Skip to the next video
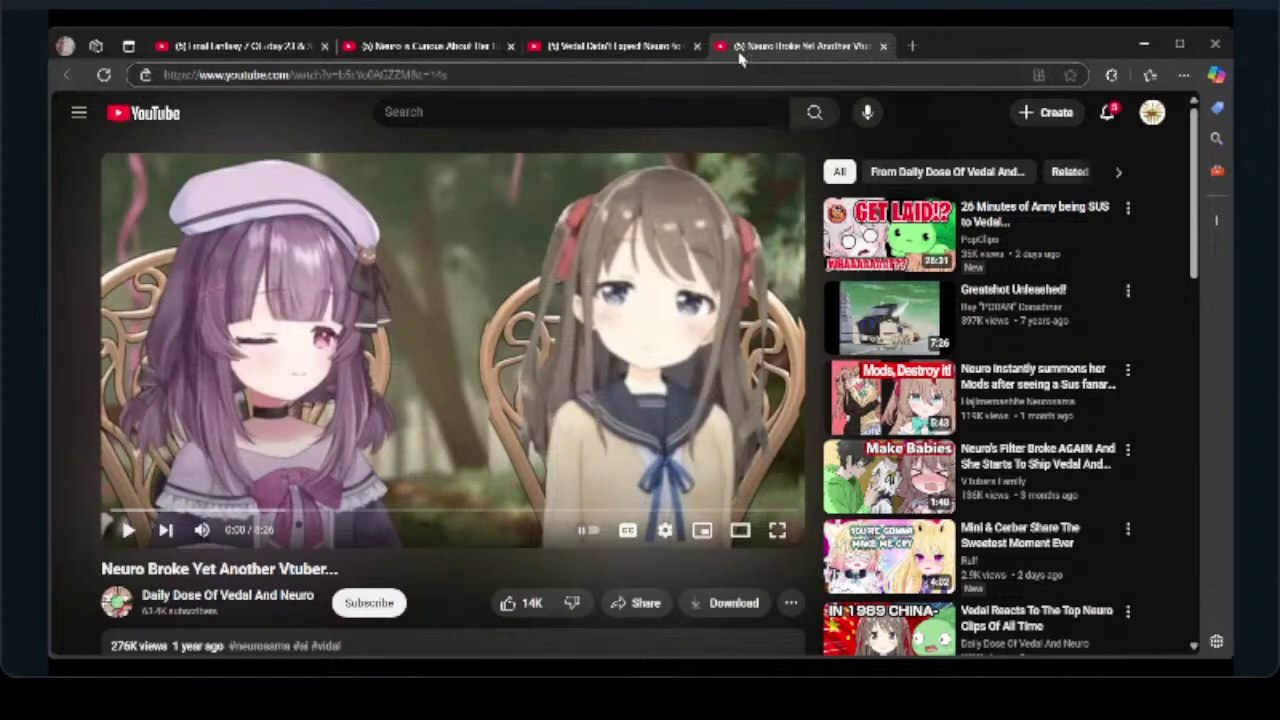Image resolution: width=1280 pixels, height=720 pixels. (165, 531)
